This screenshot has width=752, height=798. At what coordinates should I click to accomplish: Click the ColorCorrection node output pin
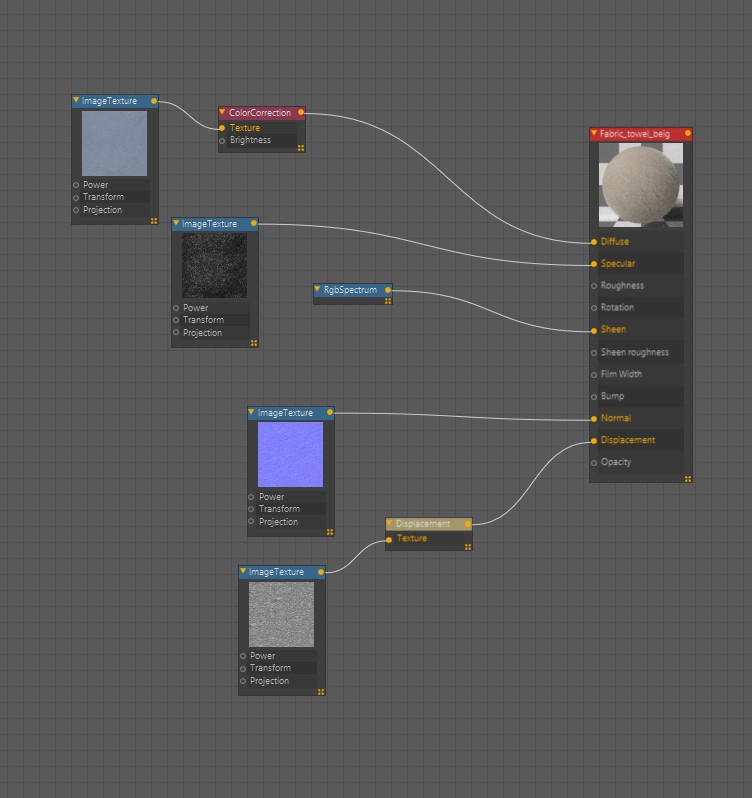(301, 112)
